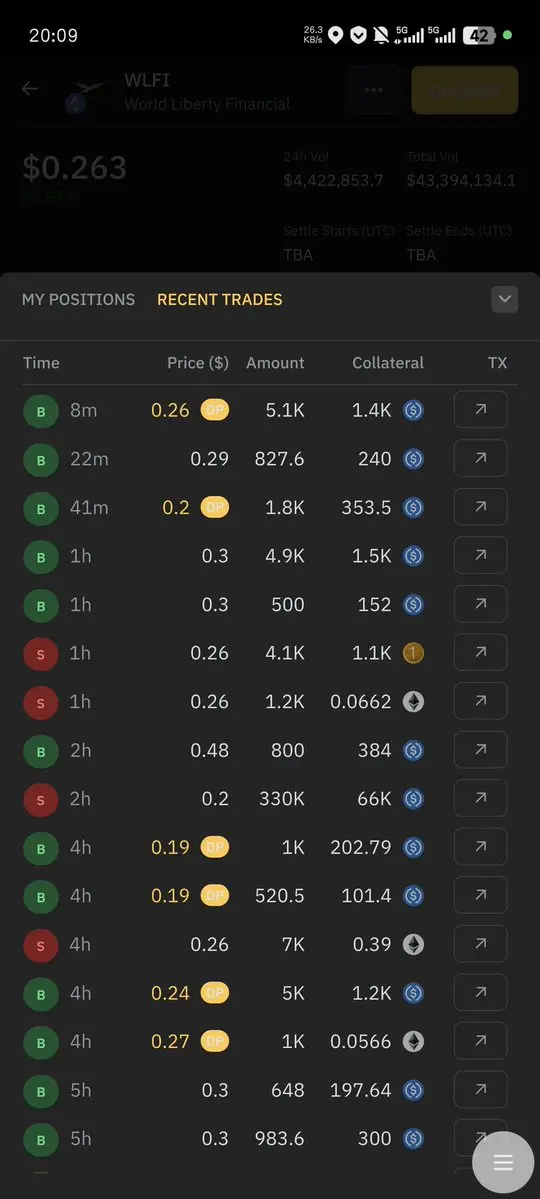The height and width of the screenshot is (1199, 540).
Task: Tap the DP badge on 0.26 price row
Action: point(215,411)
